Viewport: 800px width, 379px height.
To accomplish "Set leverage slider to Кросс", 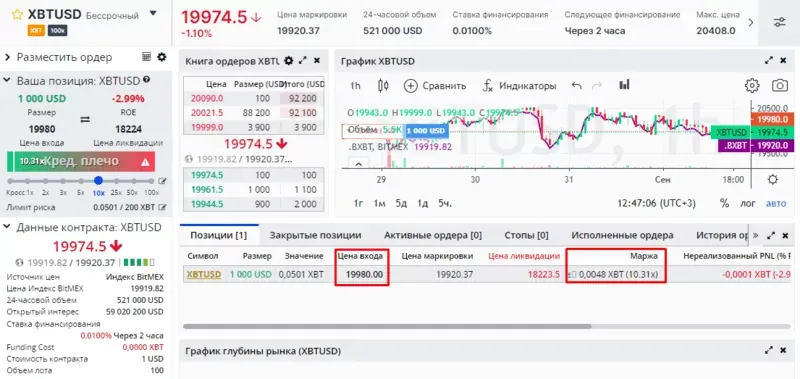I will pyautogui.click(x=11, y=181).
